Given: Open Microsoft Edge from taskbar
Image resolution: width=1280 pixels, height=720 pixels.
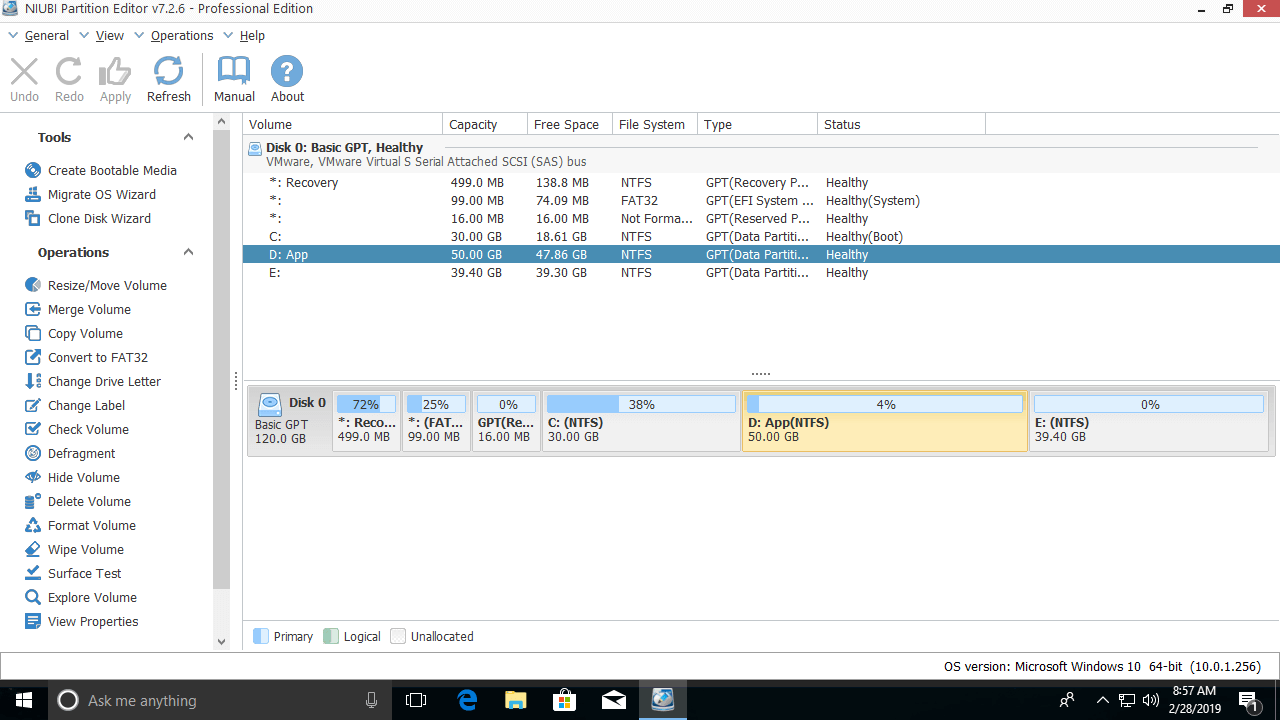Looking at the screenshot, I should click(467, 700).
